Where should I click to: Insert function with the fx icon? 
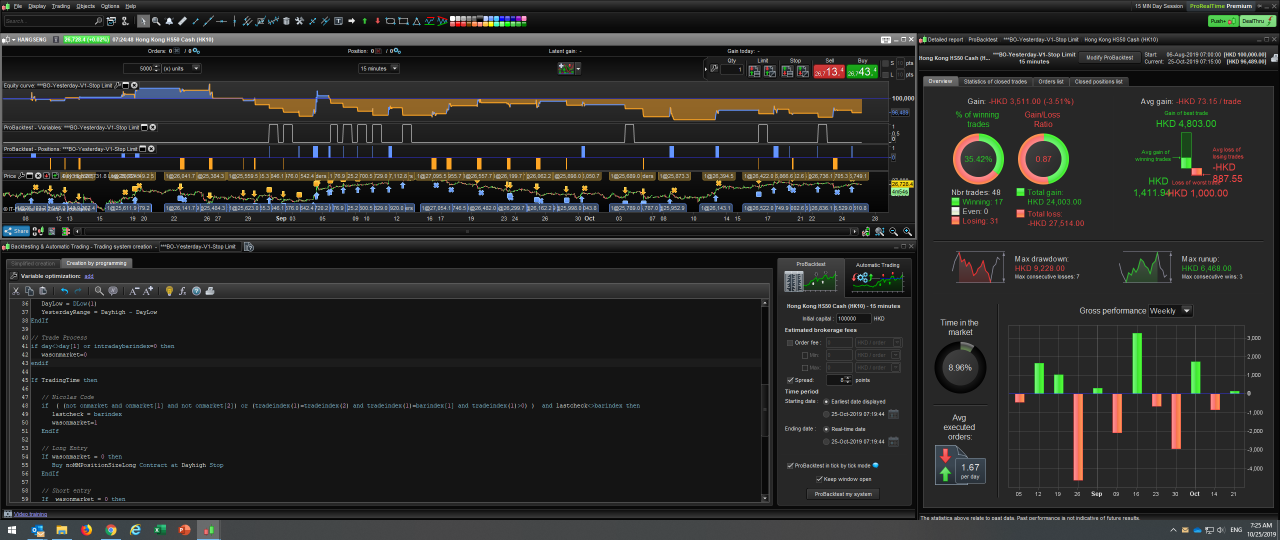(x=182, y=291)
